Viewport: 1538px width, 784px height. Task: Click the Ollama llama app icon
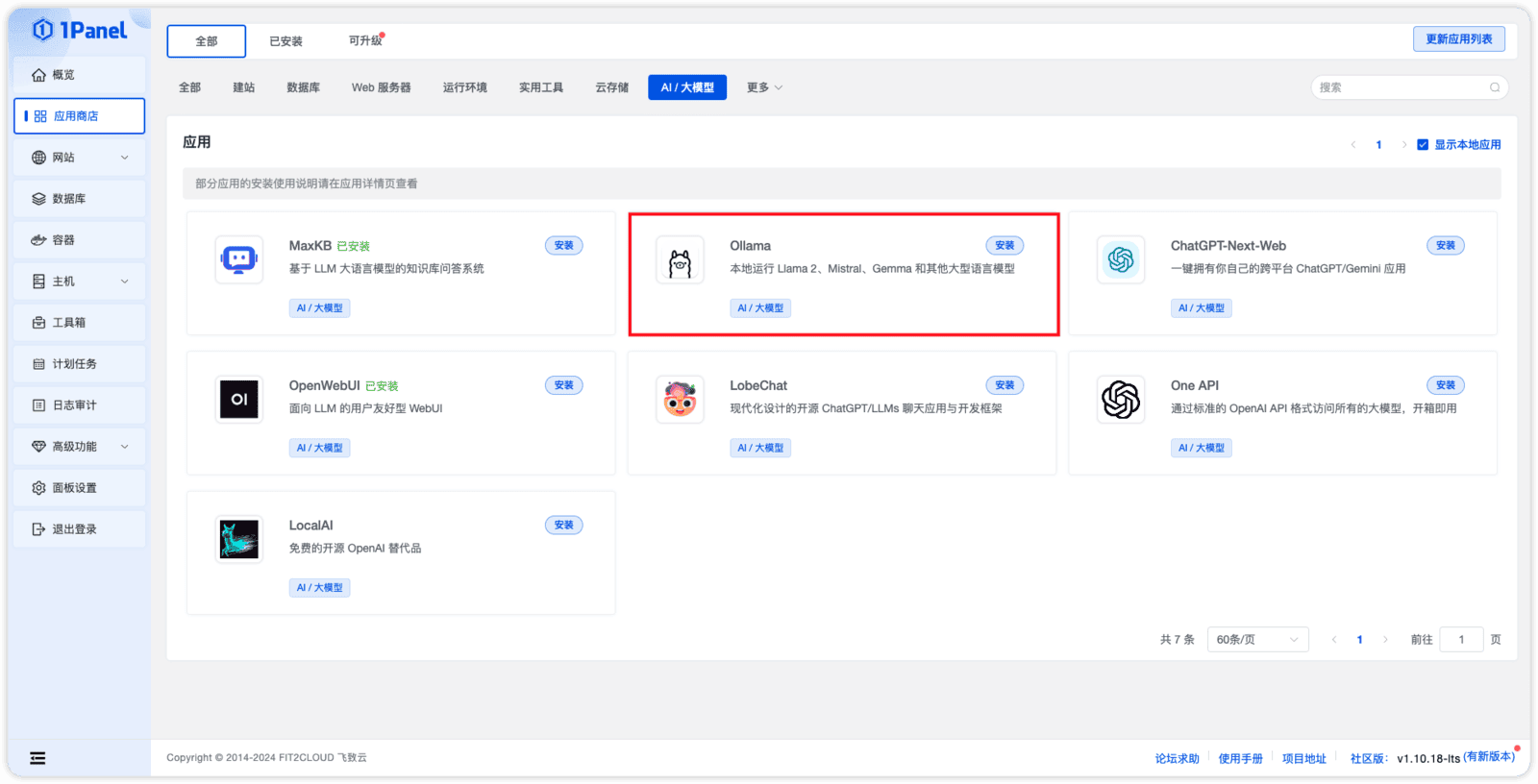(680, 259)
